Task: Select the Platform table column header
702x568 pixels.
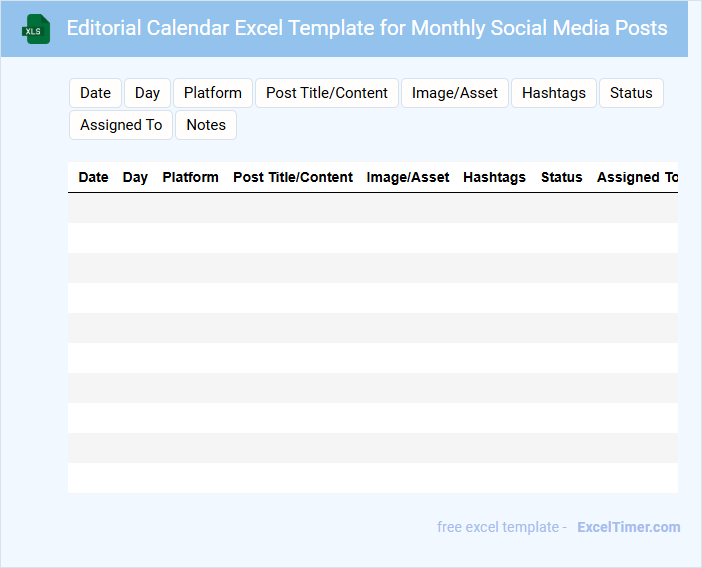Action: (190, 177)
